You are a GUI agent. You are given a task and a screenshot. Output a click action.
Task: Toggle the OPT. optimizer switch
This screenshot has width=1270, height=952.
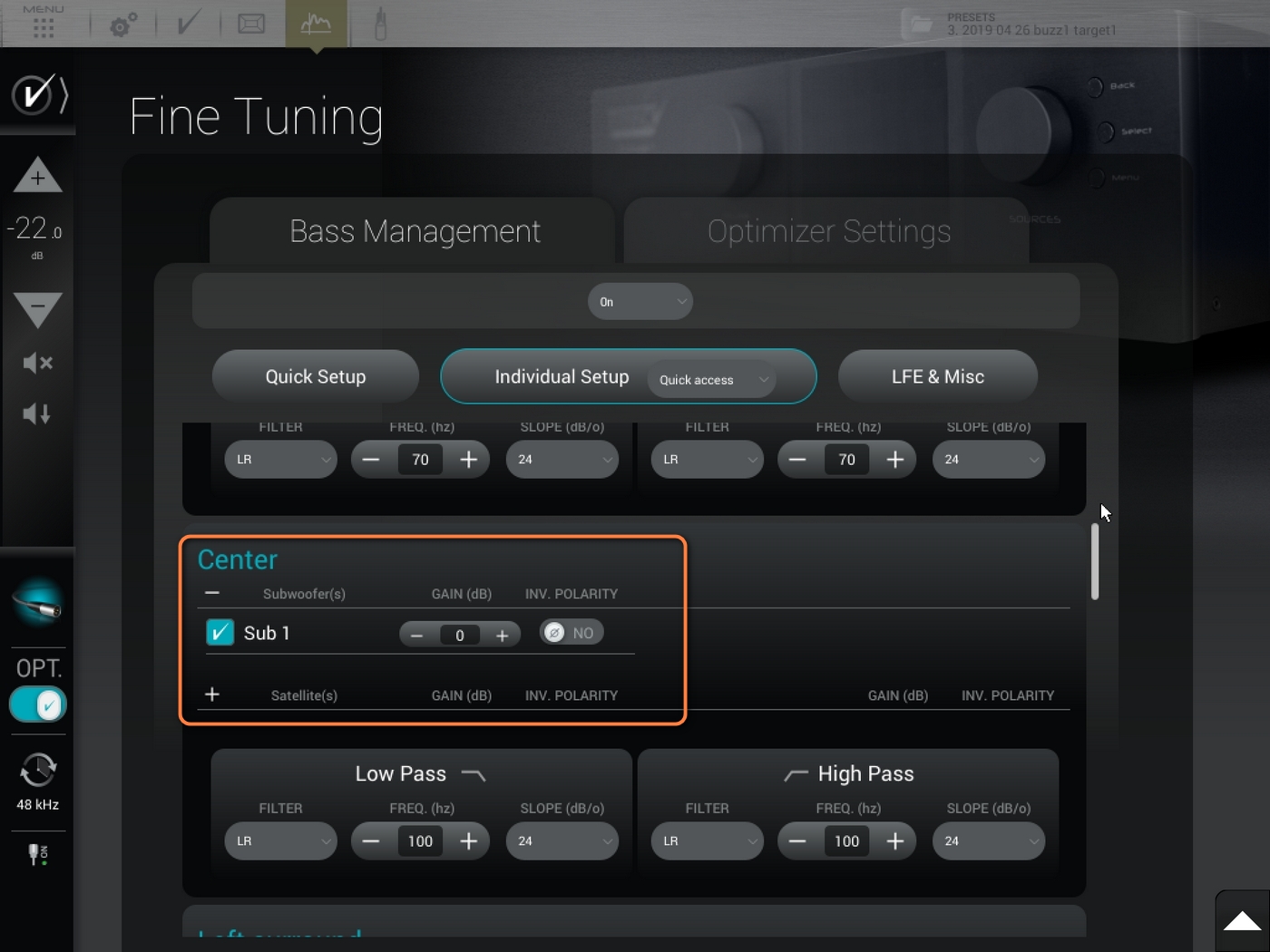tap(37, 704)
